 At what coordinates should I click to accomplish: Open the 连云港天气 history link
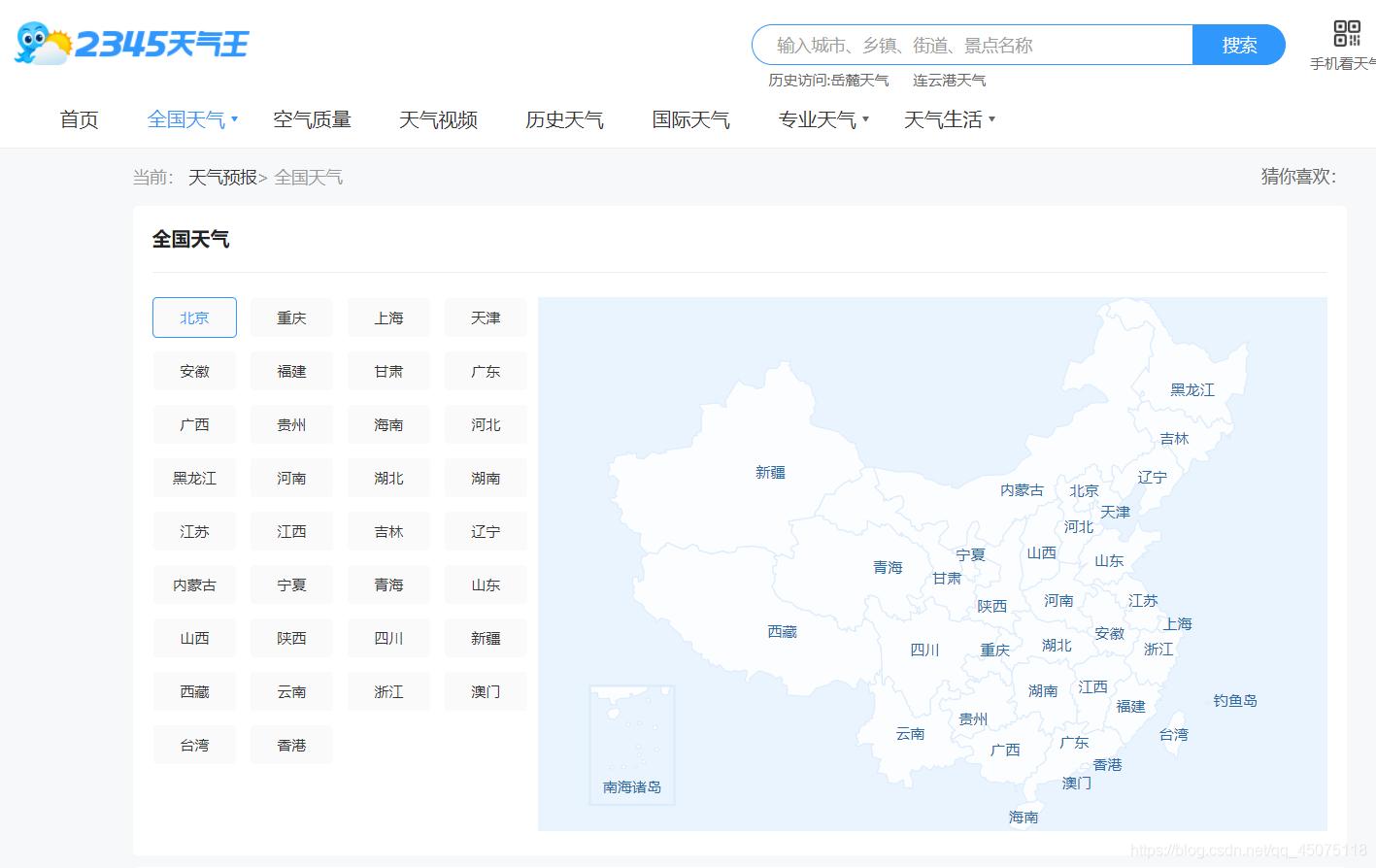[949, 80]
